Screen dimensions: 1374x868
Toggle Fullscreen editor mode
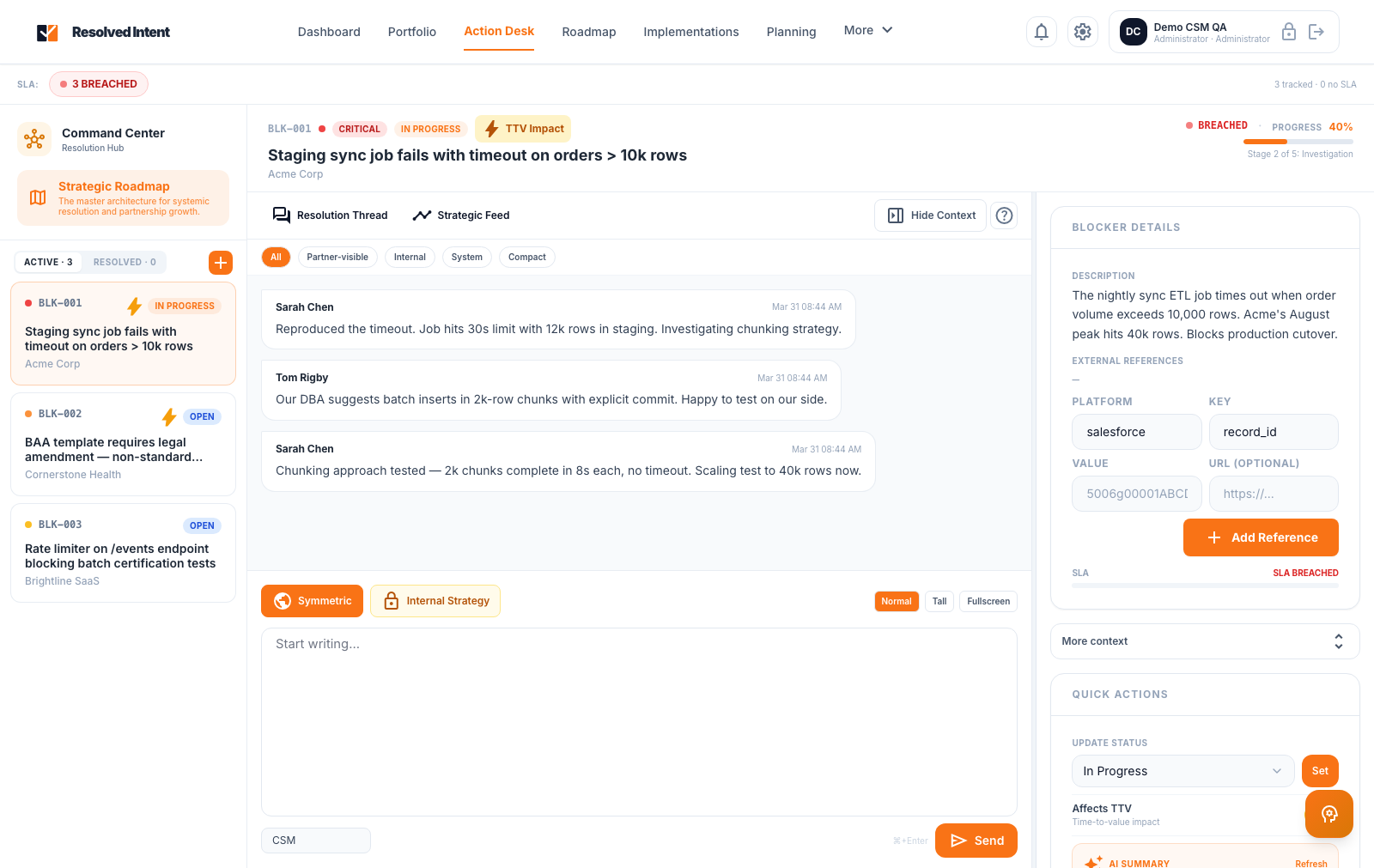click(988, 601)
